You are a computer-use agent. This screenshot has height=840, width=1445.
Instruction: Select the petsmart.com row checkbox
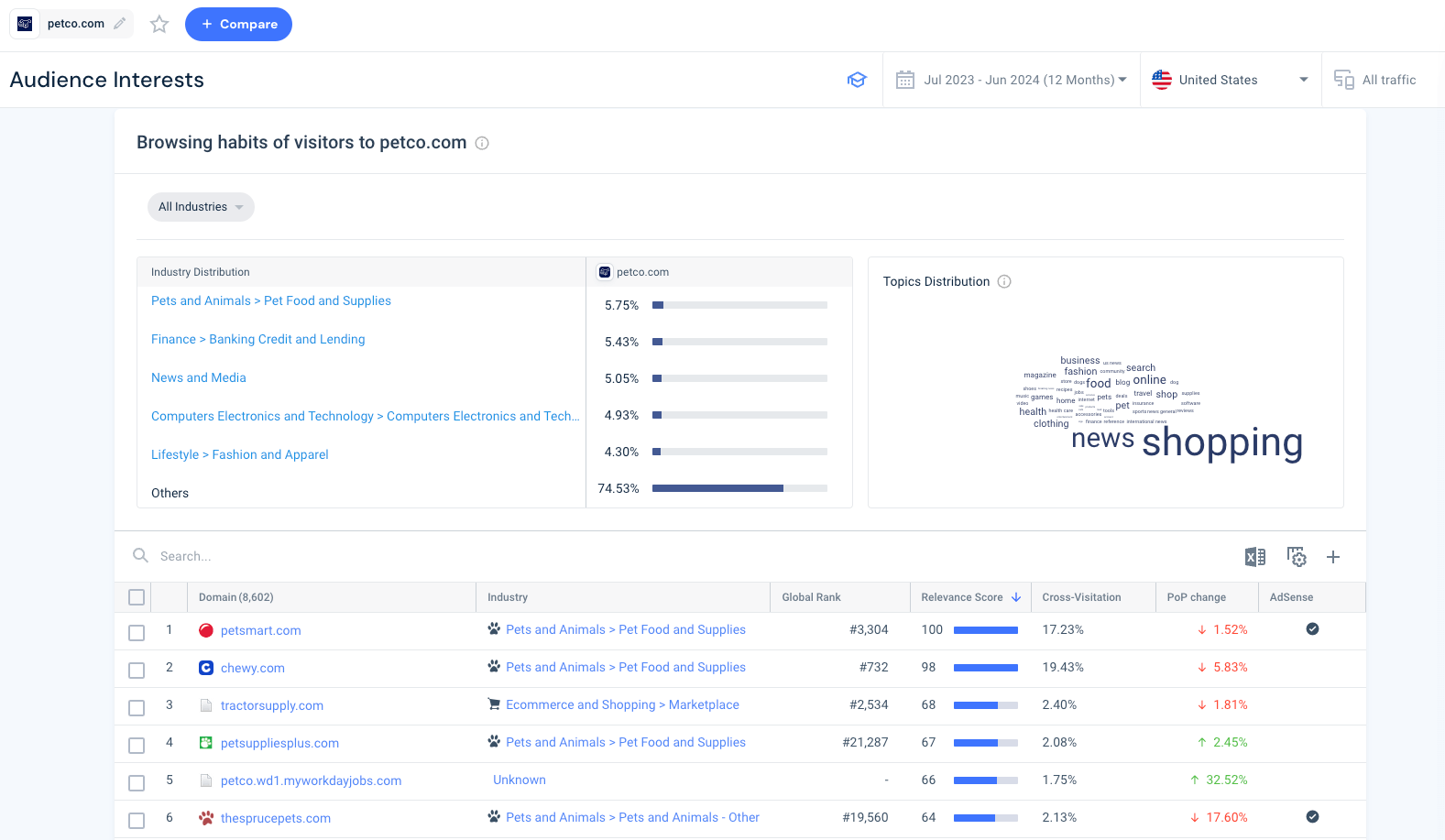coord(137,632)
